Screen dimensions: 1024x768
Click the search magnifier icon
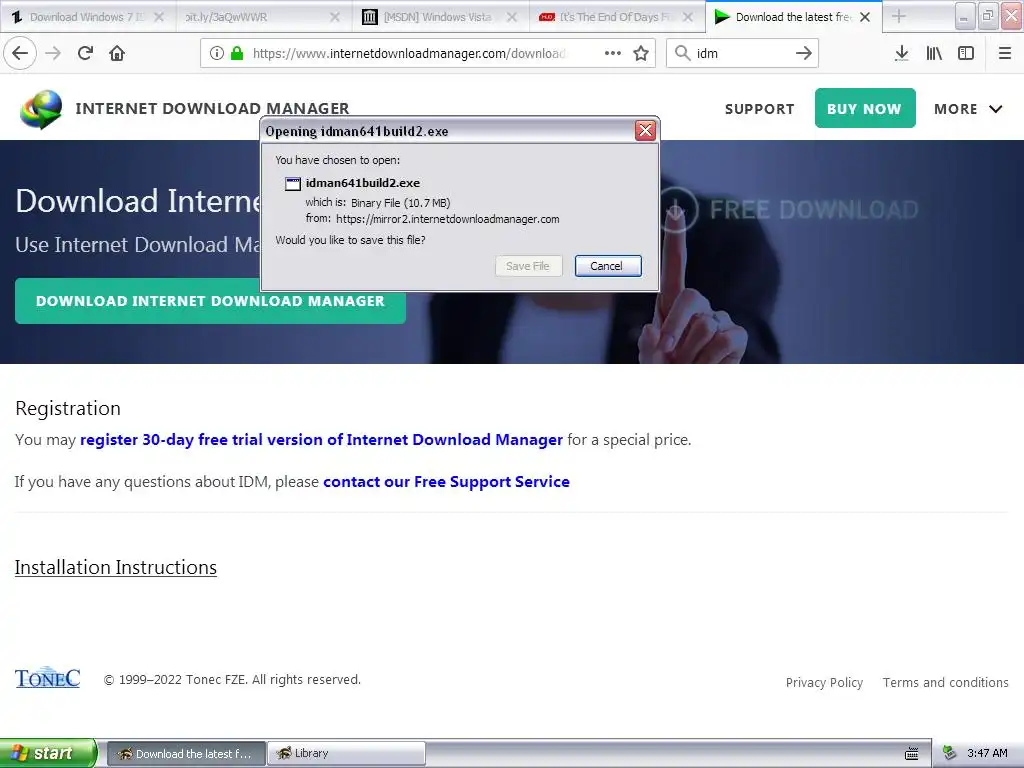[682, 53]
